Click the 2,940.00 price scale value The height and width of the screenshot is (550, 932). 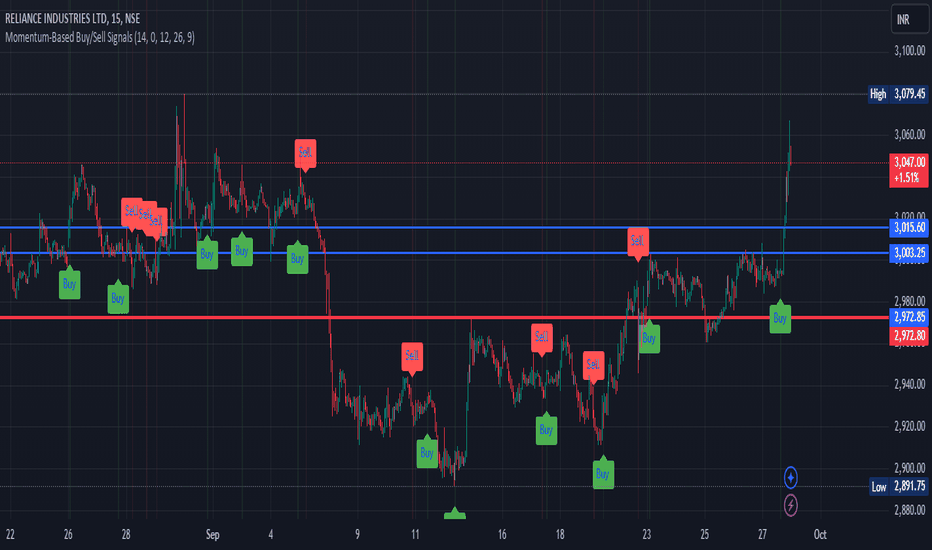pyautogui.click(x=909, y=384)
